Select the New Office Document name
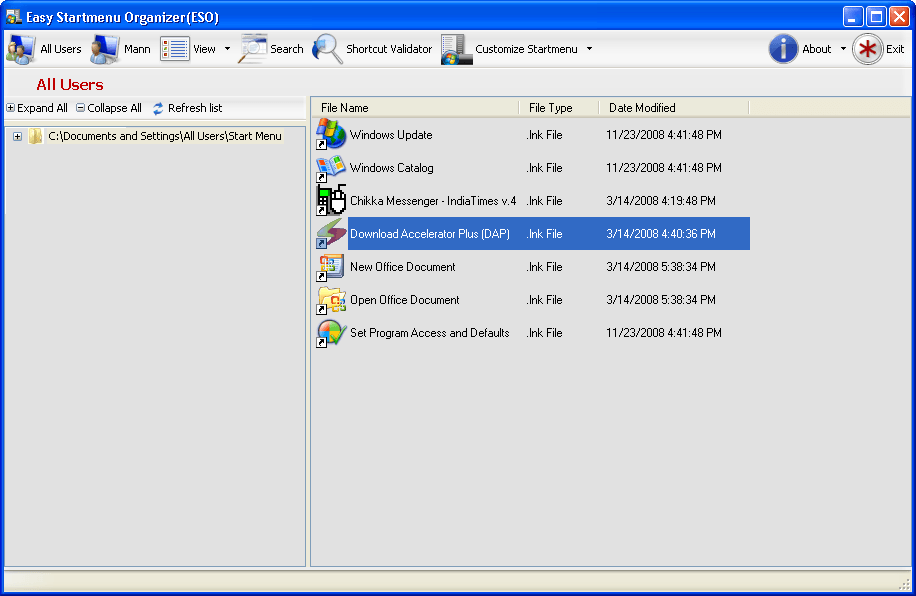 (403, 267)
